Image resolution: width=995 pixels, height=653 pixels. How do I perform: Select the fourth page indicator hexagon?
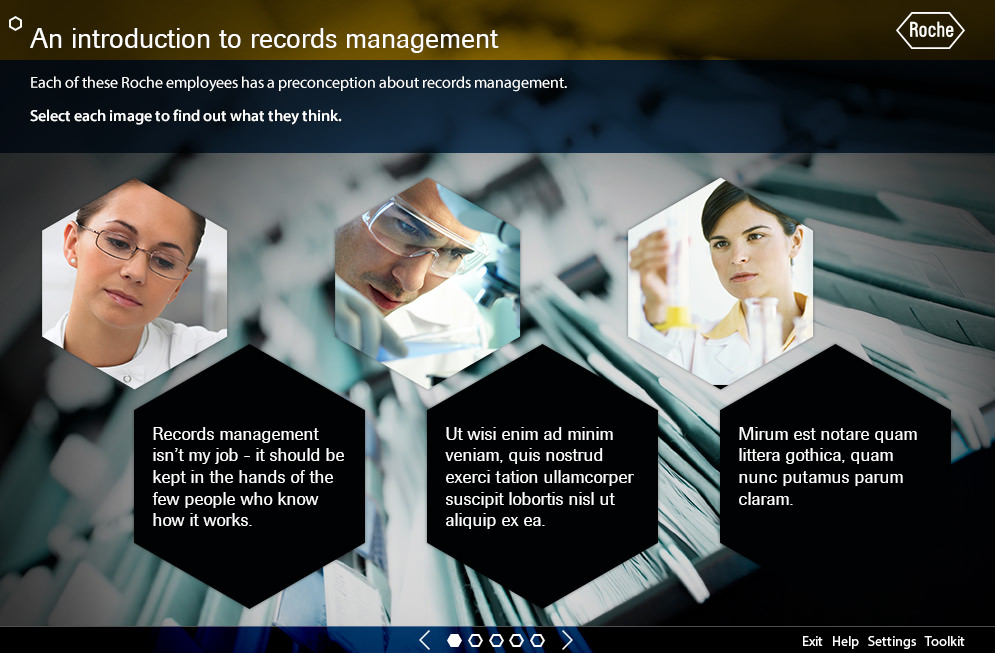tap(517, 640)
